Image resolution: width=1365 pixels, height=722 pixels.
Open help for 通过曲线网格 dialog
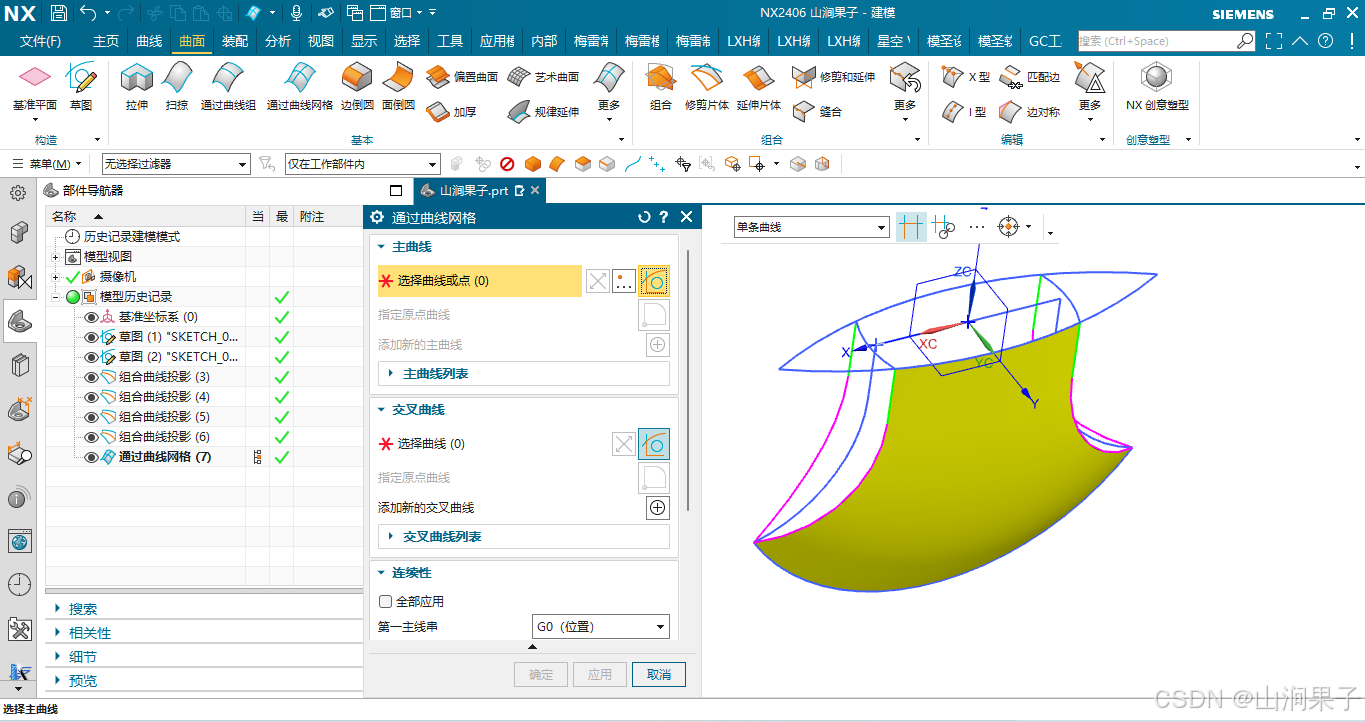click(664, 217)
